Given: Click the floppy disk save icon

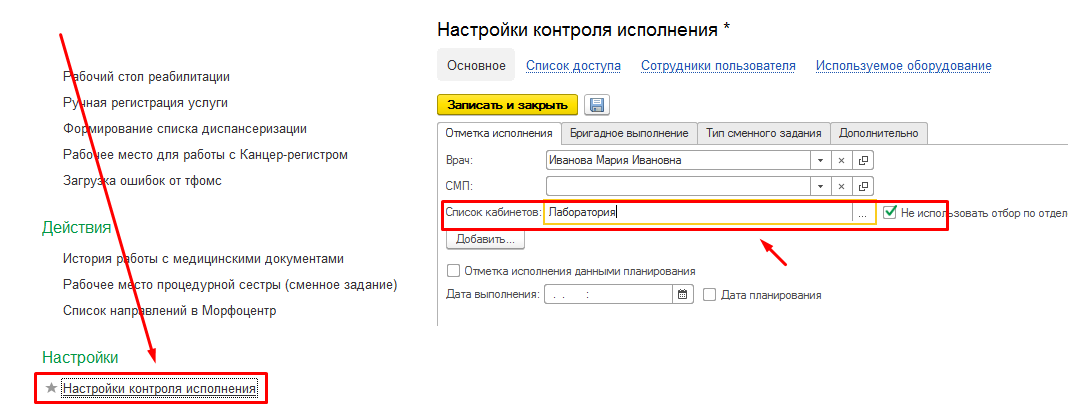Looking at the screenshot, I should pos(598,105).
